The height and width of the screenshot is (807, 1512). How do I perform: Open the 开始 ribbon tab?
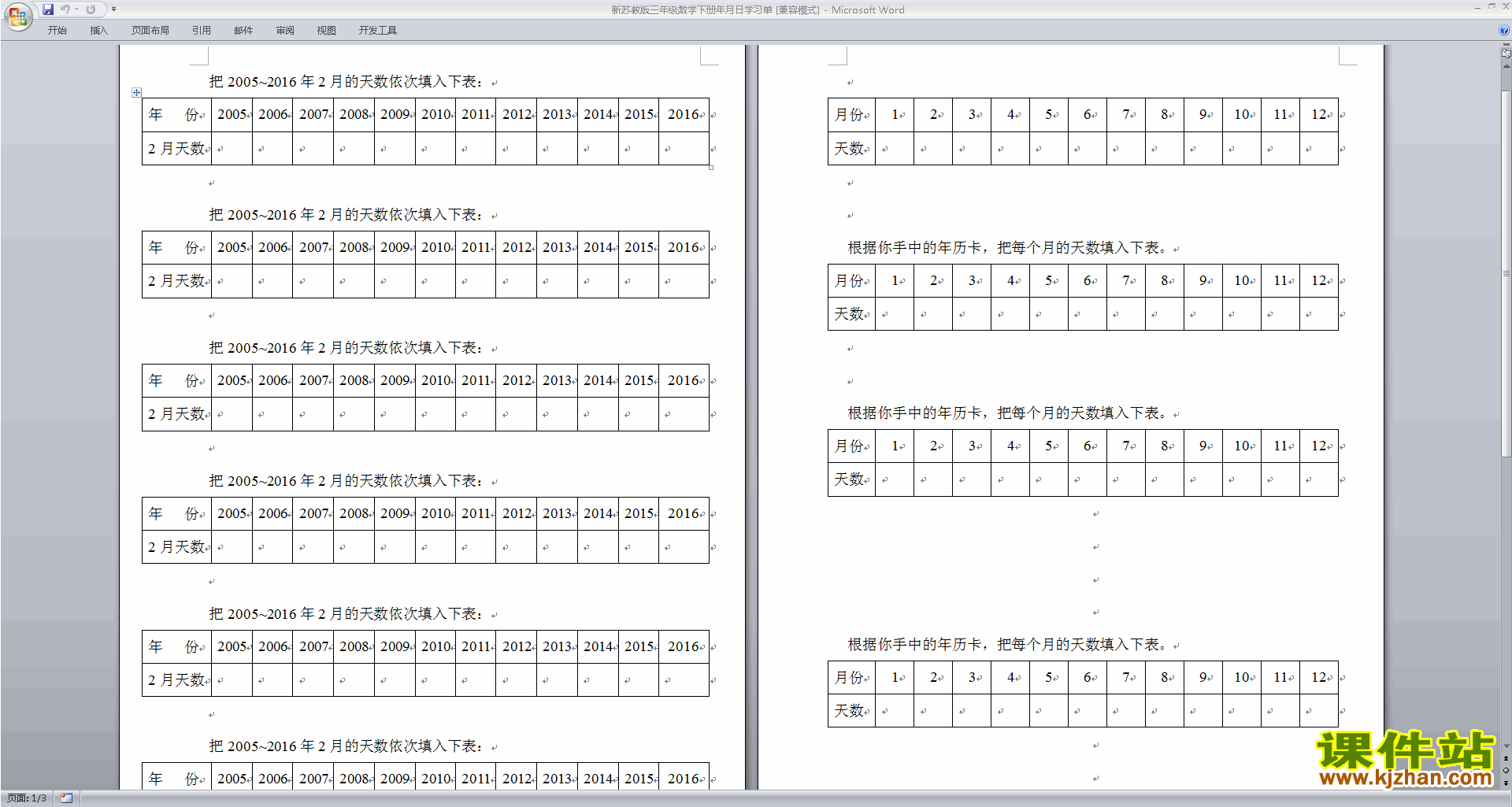[57, 30]
